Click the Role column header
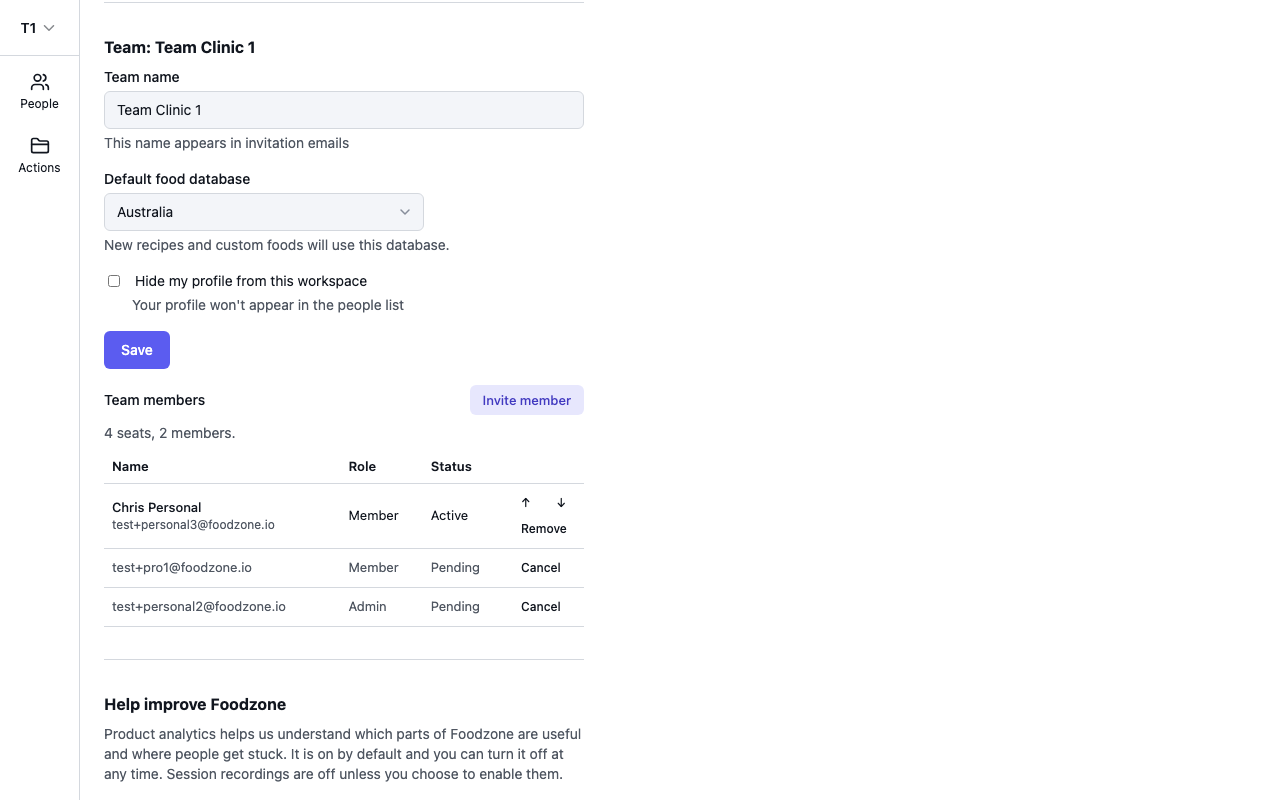The height and width of the screenshot is (800, 1280). tap(362, 467)
